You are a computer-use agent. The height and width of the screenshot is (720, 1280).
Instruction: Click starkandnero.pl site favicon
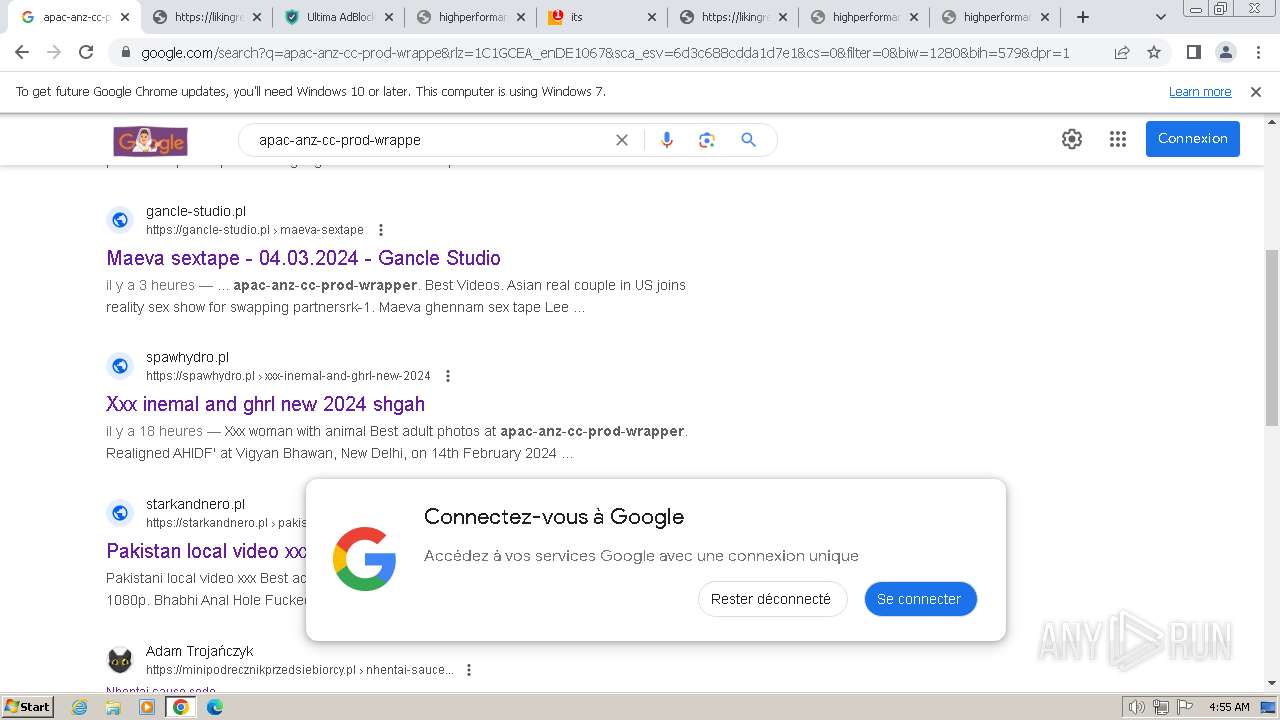click(x=120, y=513)
